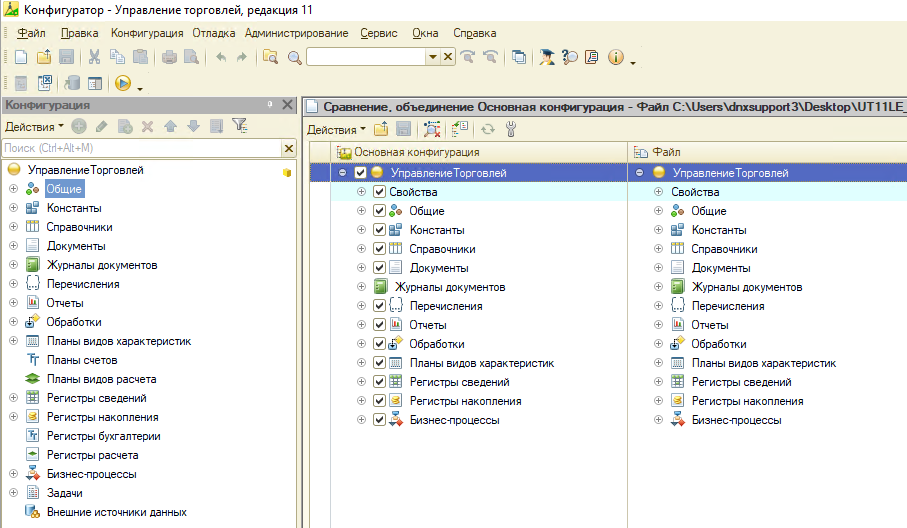Expand the Задачи node in the left tree
Viewport: 907px width, 528px height.
(13, 493)
